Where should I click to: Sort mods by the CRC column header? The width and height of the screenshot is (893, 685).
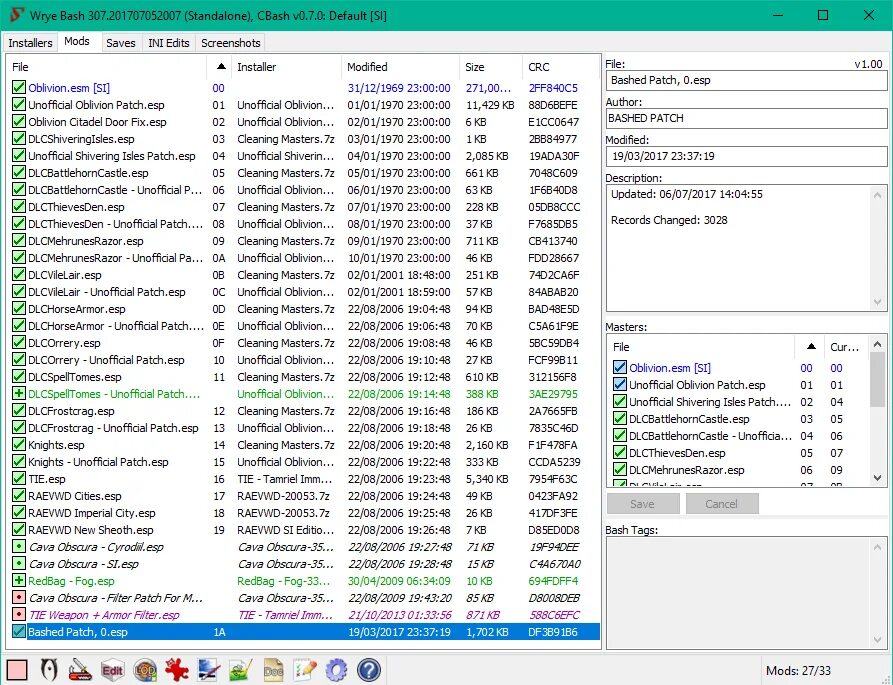(x=560, y=67)
